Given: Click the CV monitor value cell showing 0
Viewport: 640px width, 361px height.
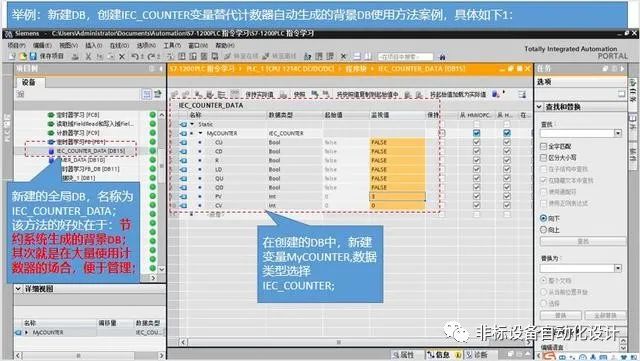Looking at the screenshot, I should tap(397, 205).
